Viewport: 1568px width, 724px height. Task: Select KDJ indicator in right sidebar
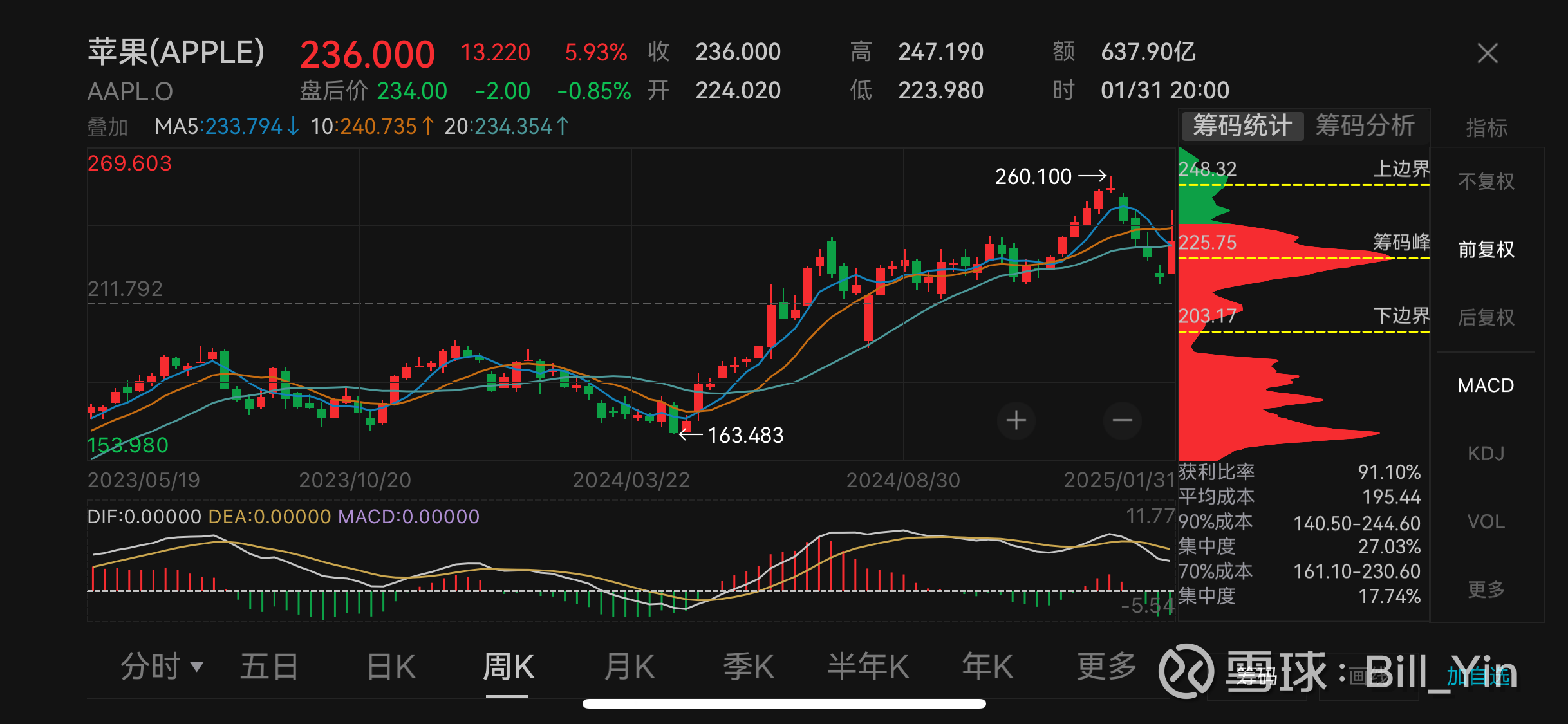pyautogui.click(x=1486, y=453)
